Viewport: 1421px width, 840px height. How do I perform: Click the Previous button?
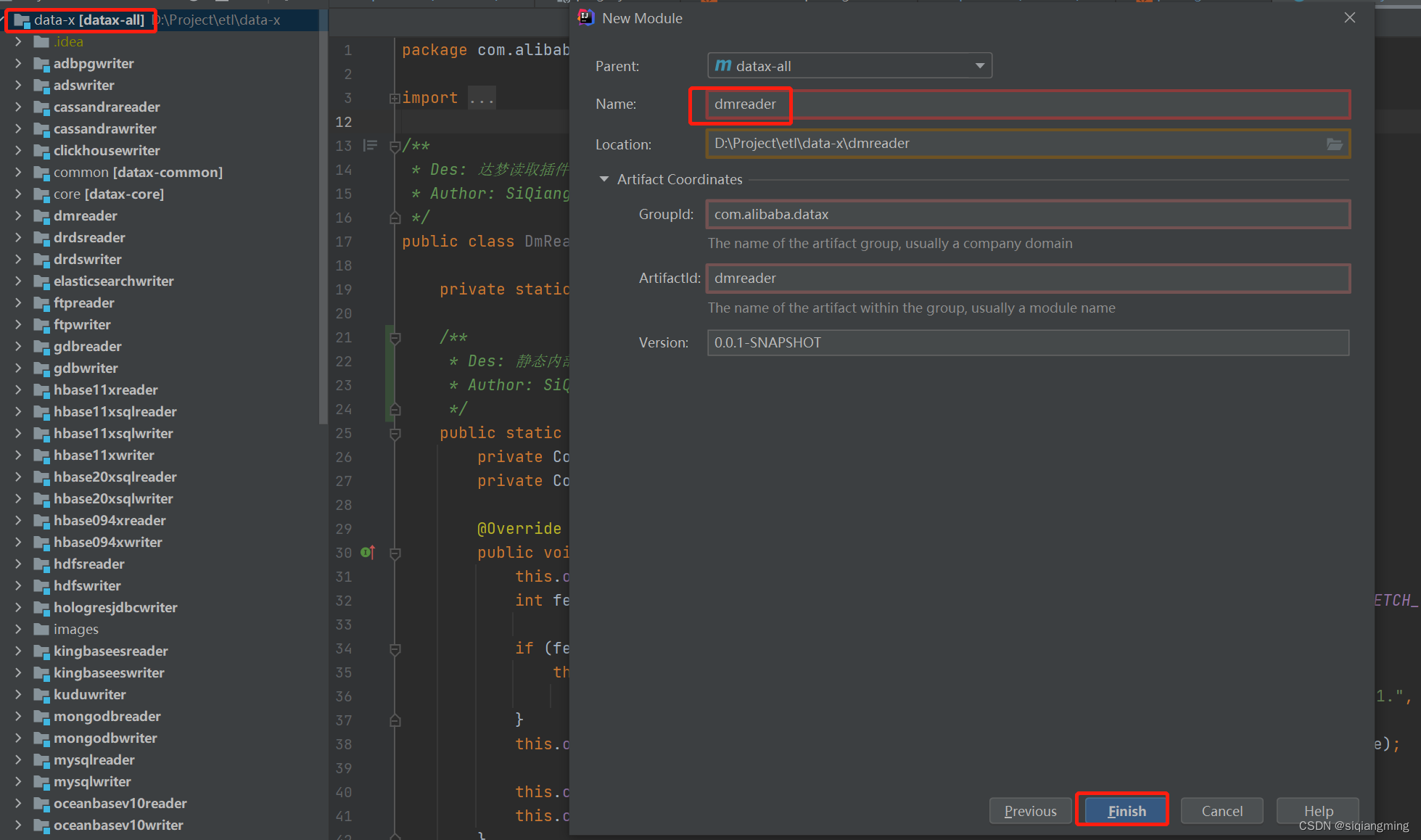(1030, 810)
